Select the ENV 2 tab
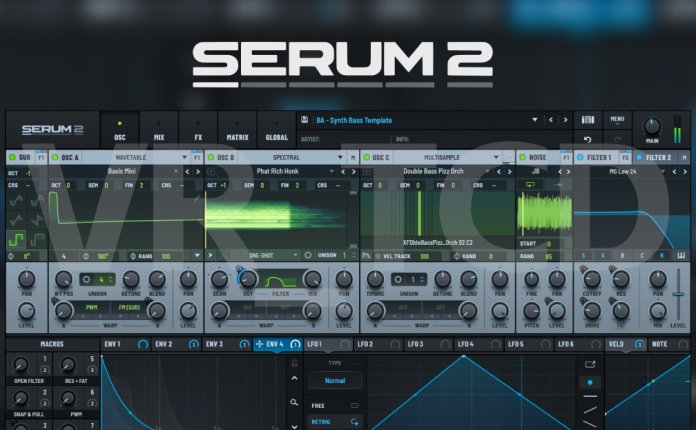The image size is (696, 430). (176, 344)
